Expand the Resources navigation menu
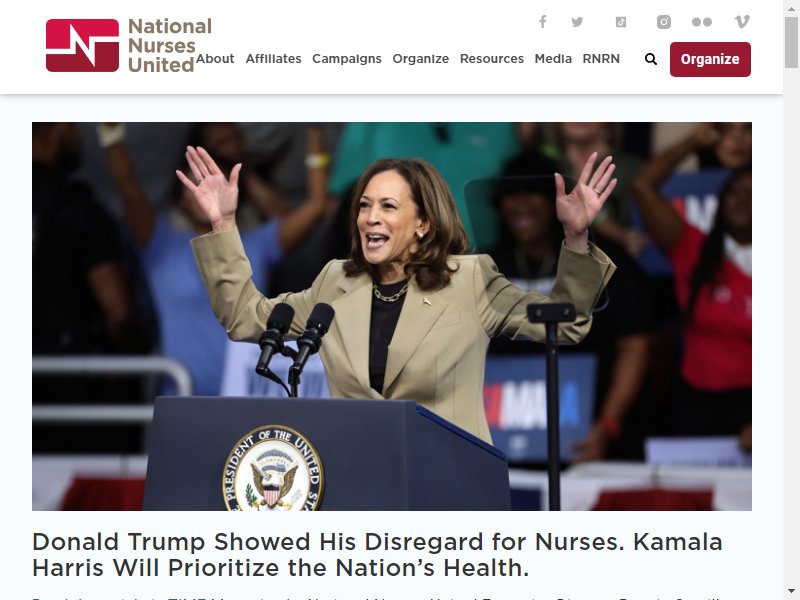The width and height of the screenshot is (800, 600). (x=492, y=59)
